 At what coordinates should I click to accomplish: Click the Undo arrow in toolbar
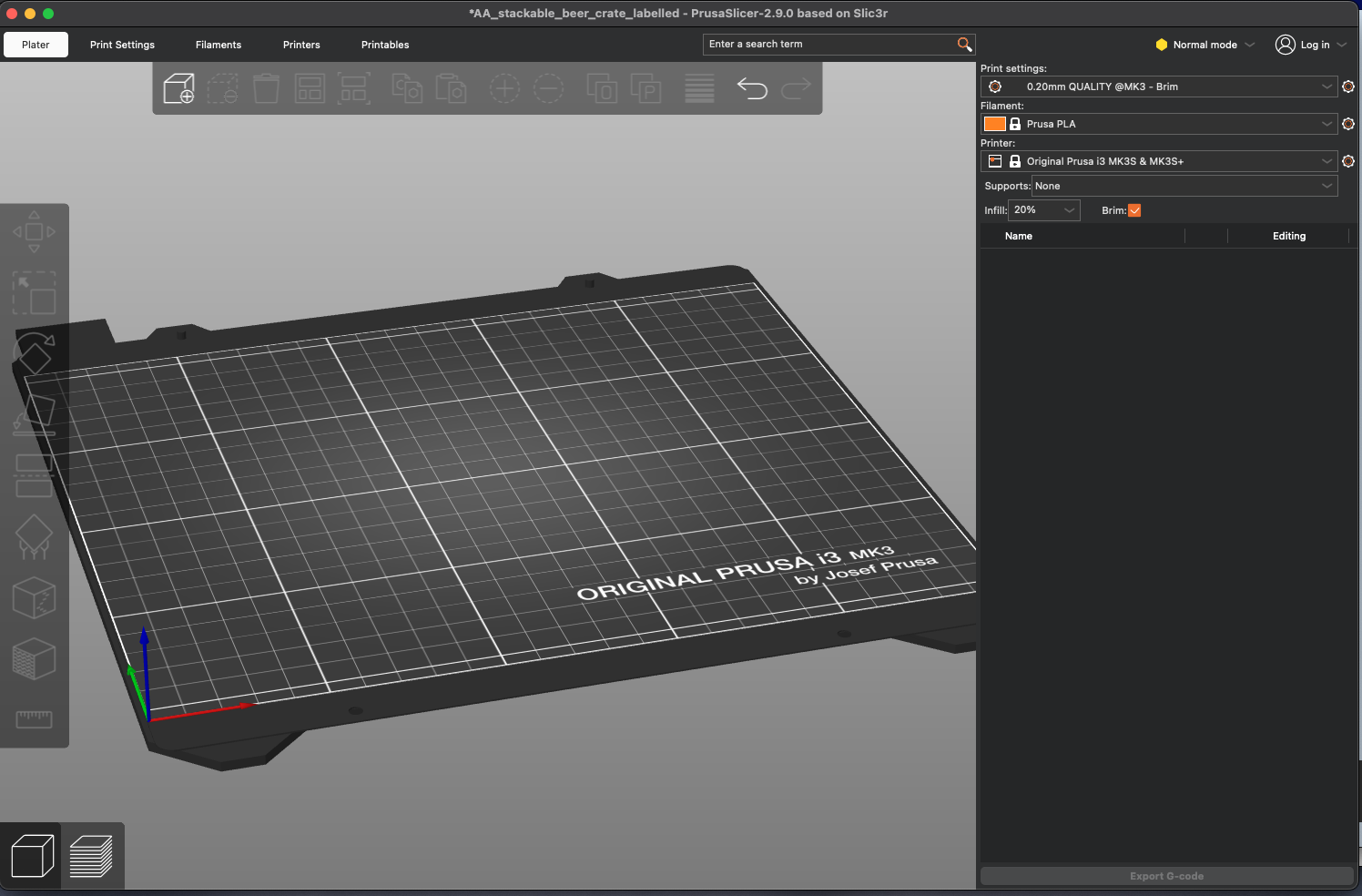coord(752,88)
